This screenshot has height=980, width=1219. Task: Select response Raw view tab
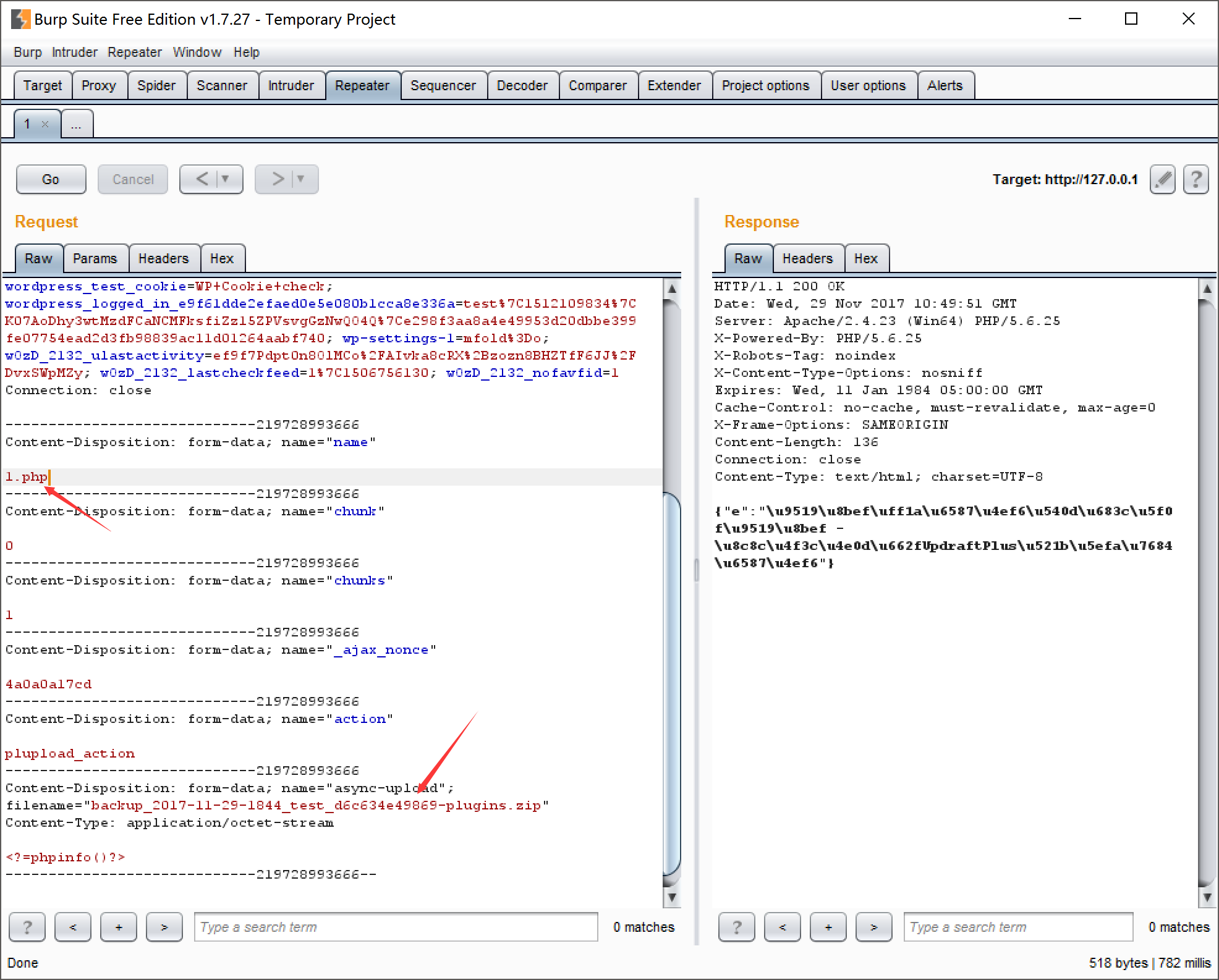tap(748, 258)
